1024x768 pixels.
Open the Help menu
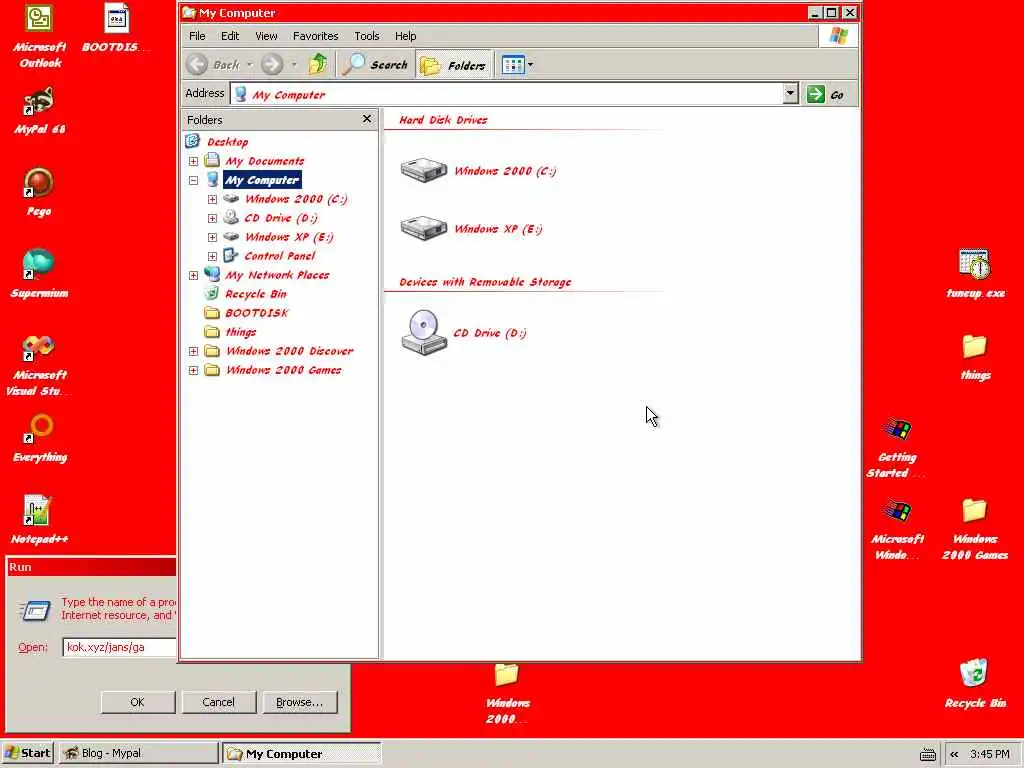pos(405,36)
